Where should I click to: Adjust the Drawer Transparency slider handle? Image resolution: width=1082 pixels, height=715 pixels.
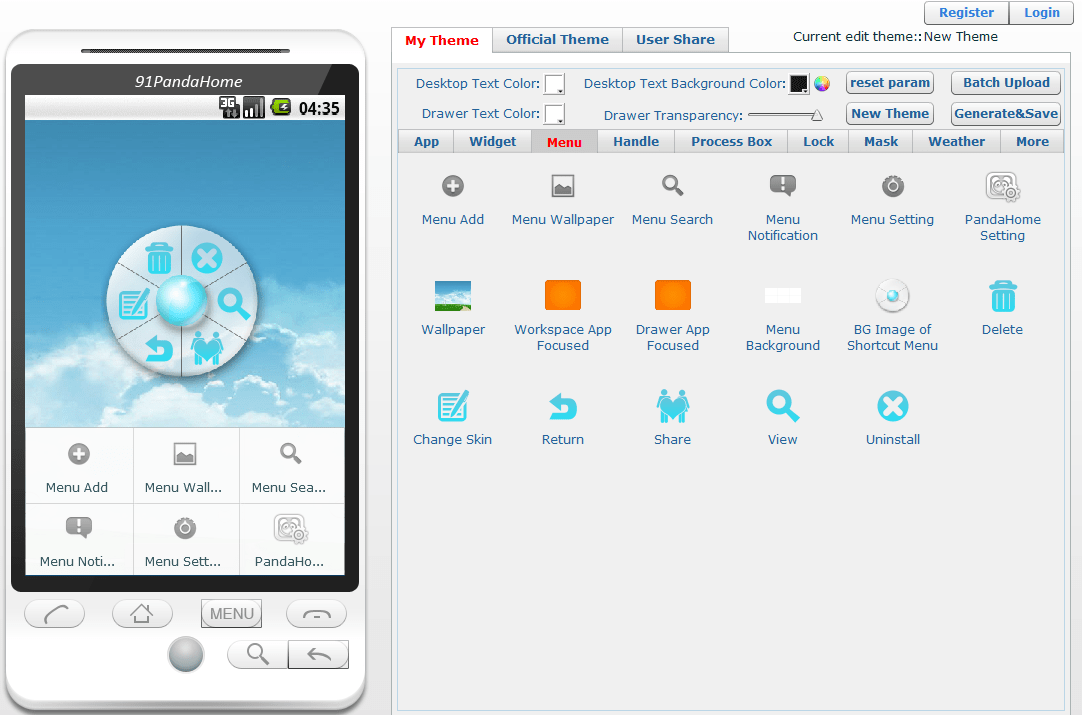(x=817, y=115)
